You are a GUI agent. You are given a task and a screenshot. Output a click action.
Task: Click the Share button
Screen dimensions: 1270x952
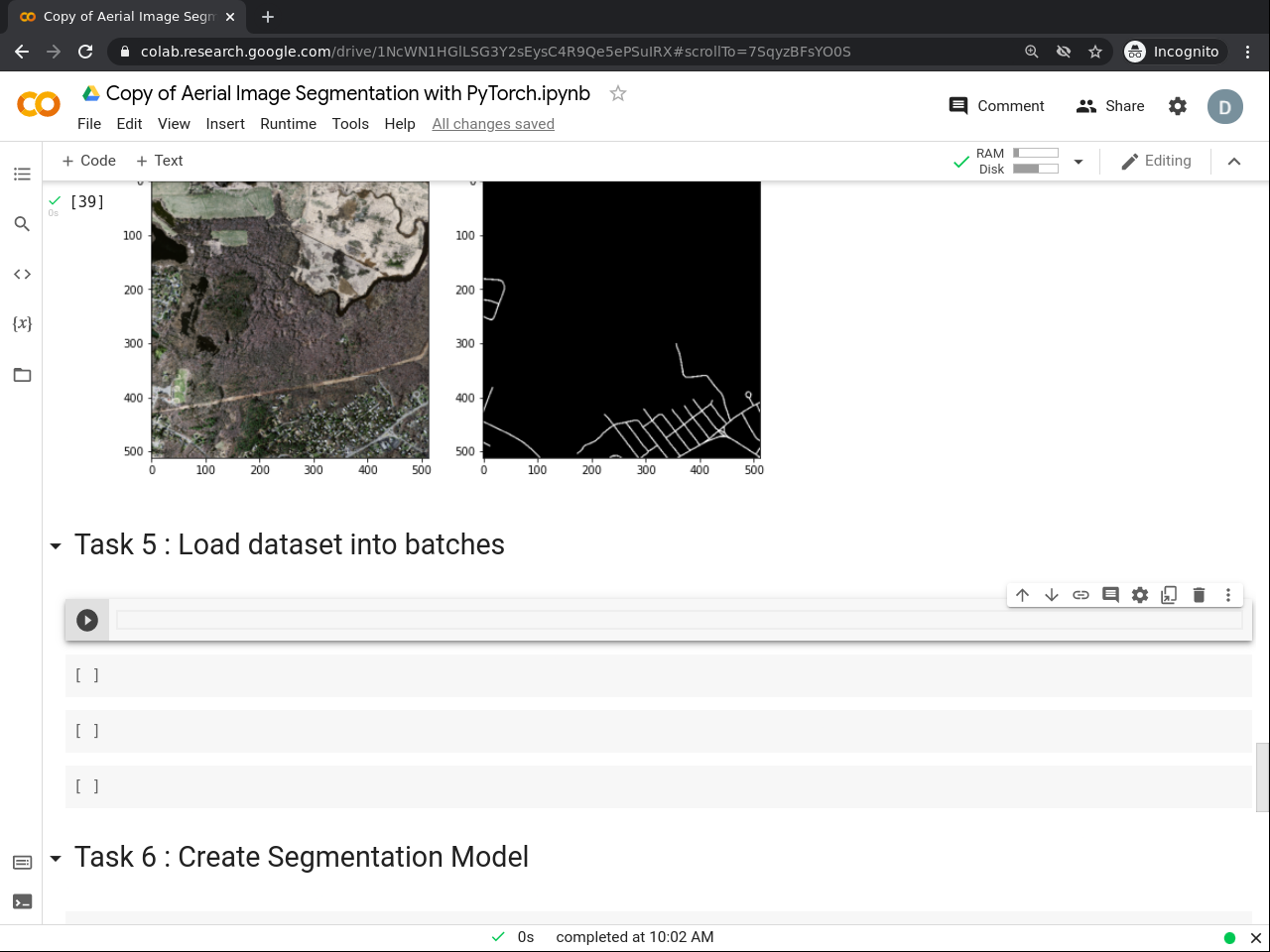[1110, 106]
